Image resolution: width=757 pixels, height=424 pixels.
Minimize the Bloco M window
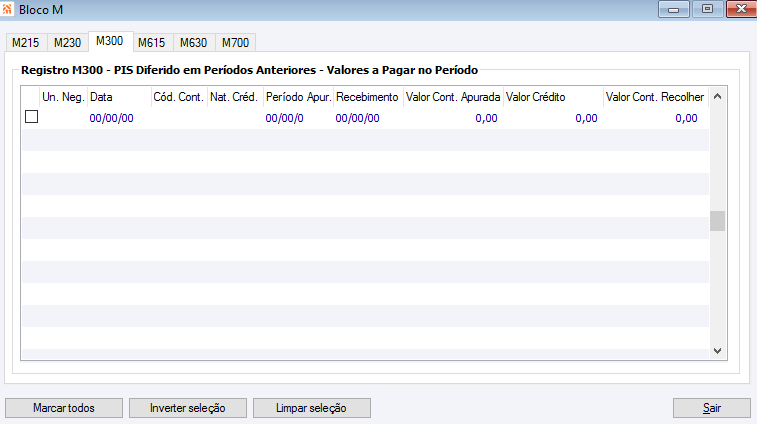[673, 9]
